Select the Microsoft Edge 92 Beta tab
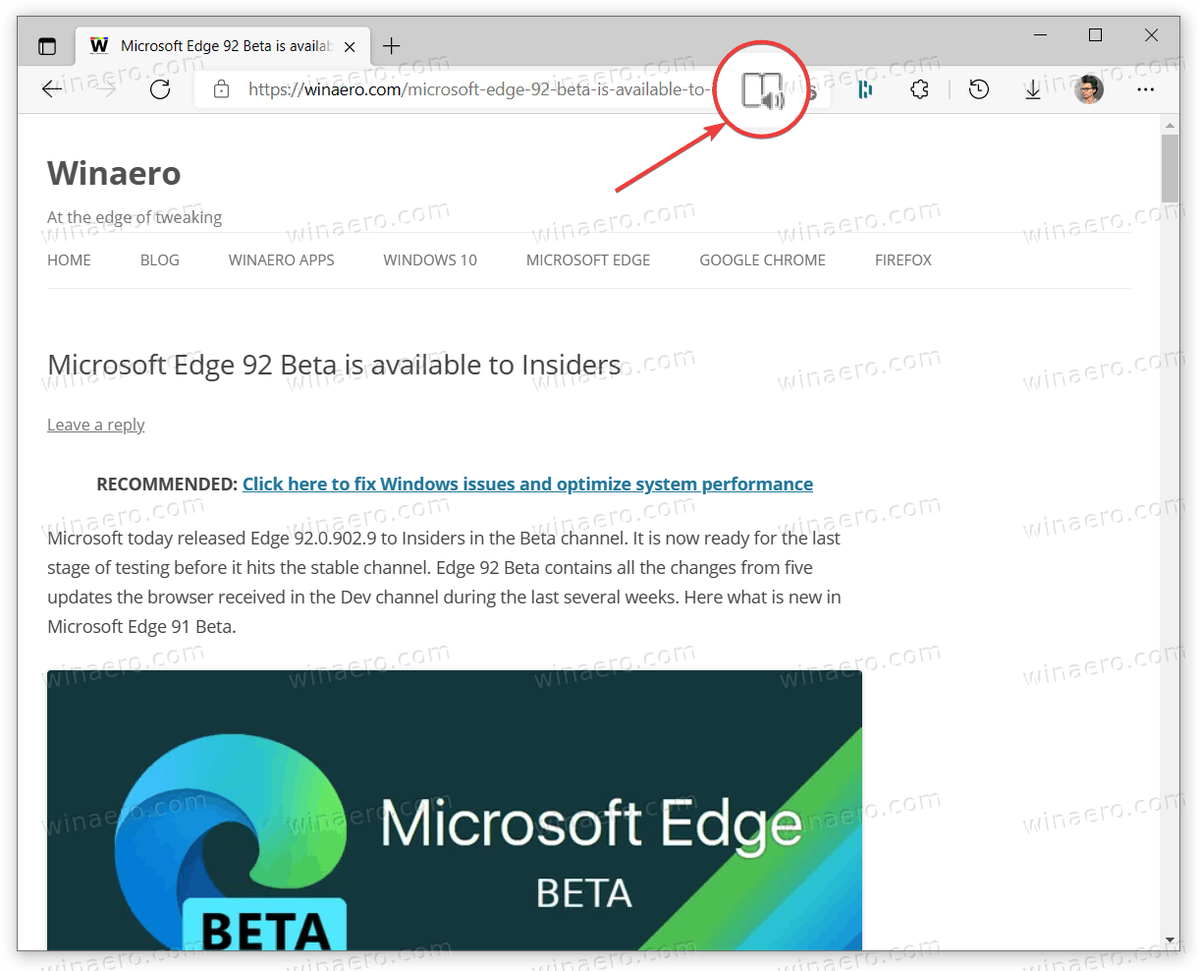Viewport: 1200px width, 971px height. 222,46
